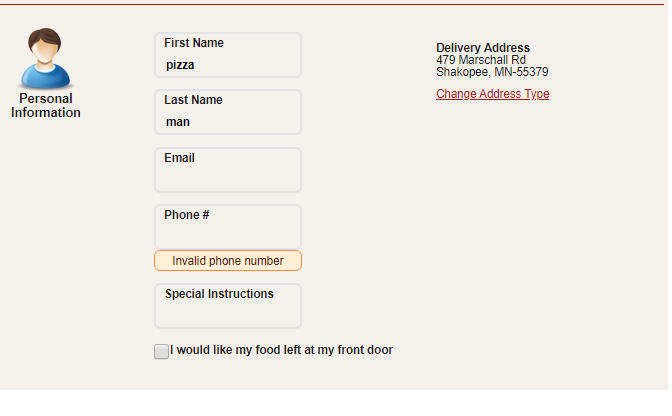Click the Delivery Address heading
The height and width of the screenshot is (416, 672).
(483, 48)
